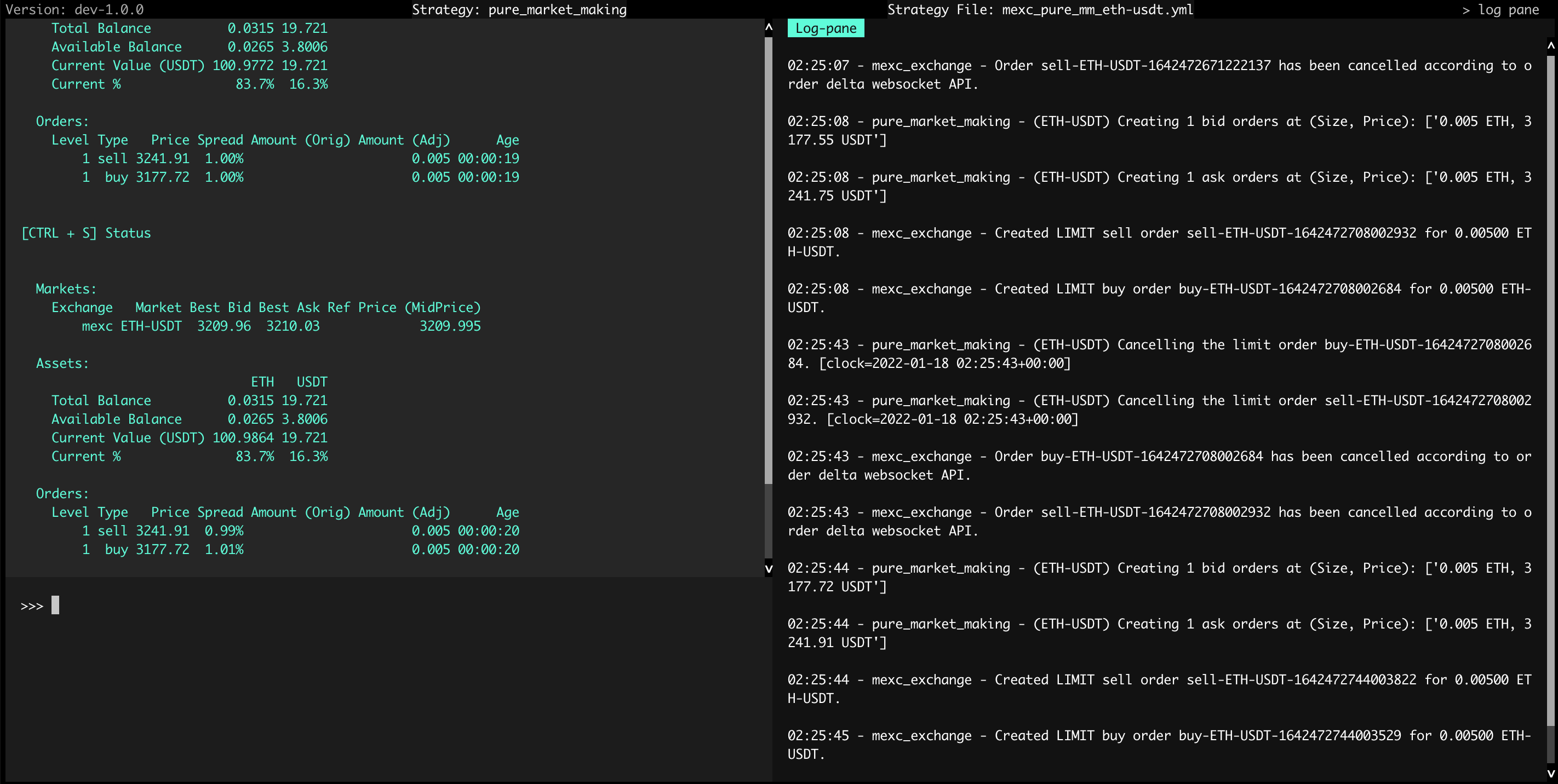1558x784 pixels.
Task: Click 02:25:45 log entry for buy order 1642472744003529
Action: click(x=1159, y=745)
